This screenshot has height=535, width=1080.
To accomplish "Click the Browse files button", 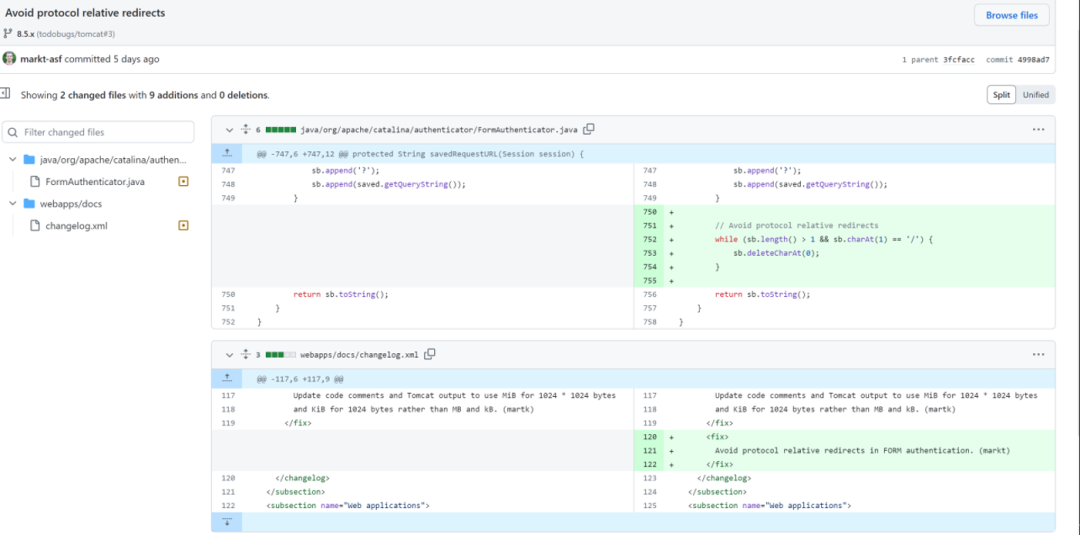I will click(x=1012, y=15).
